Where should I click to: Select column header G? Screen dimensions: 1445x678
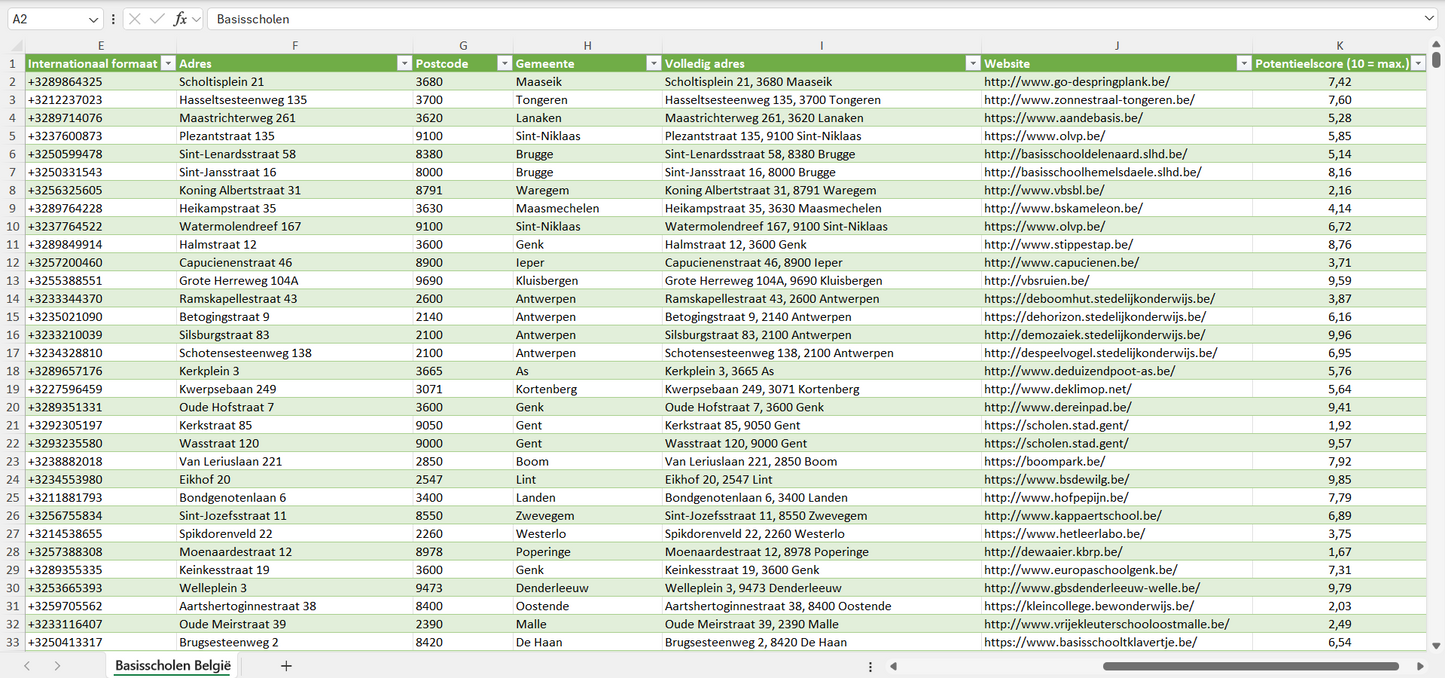tap(463, 46)
